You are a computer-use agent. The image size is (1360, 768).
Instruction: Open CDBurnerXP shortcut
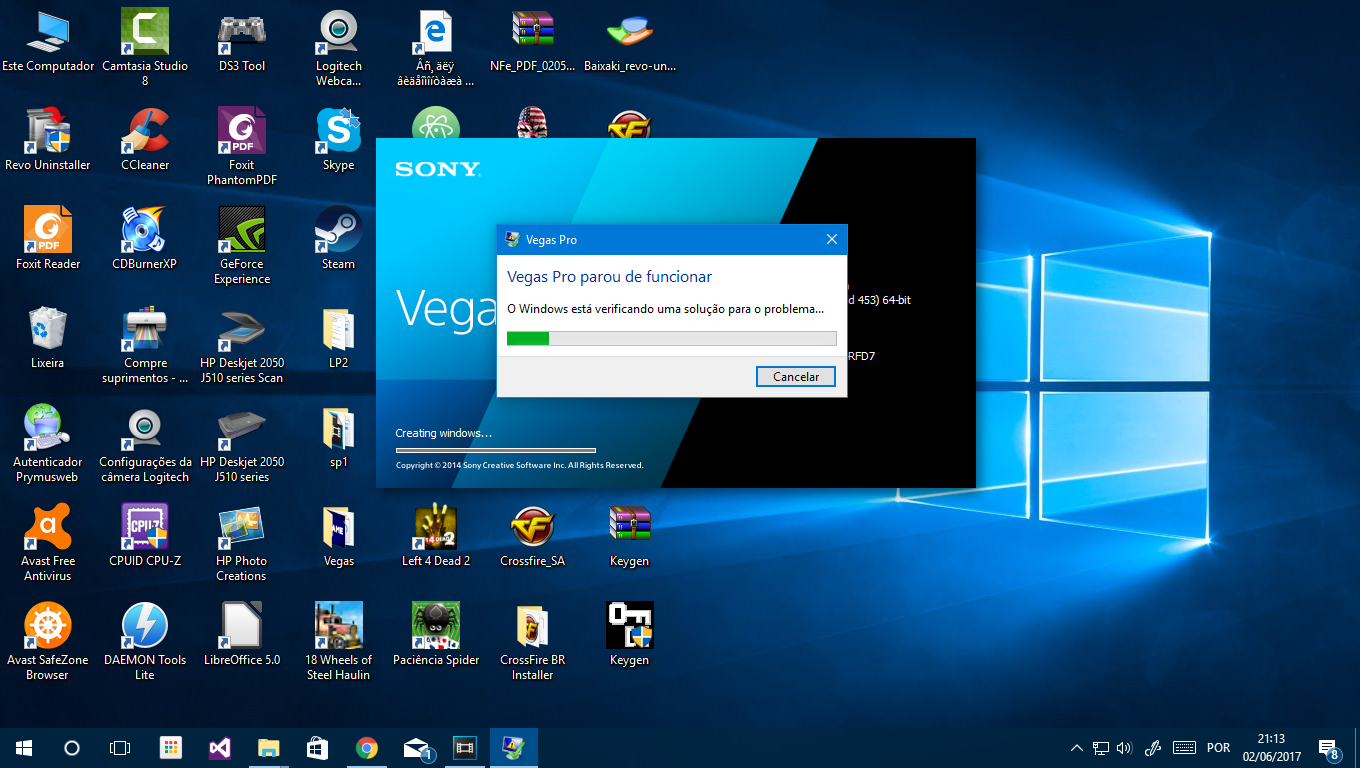pos(145,239)
